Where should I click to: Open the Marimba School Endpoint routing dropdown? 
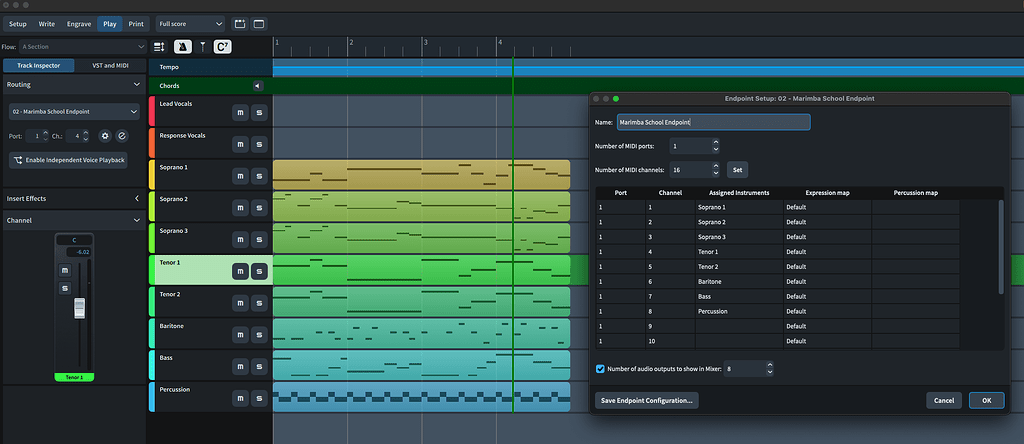click(x=74, y=111)
